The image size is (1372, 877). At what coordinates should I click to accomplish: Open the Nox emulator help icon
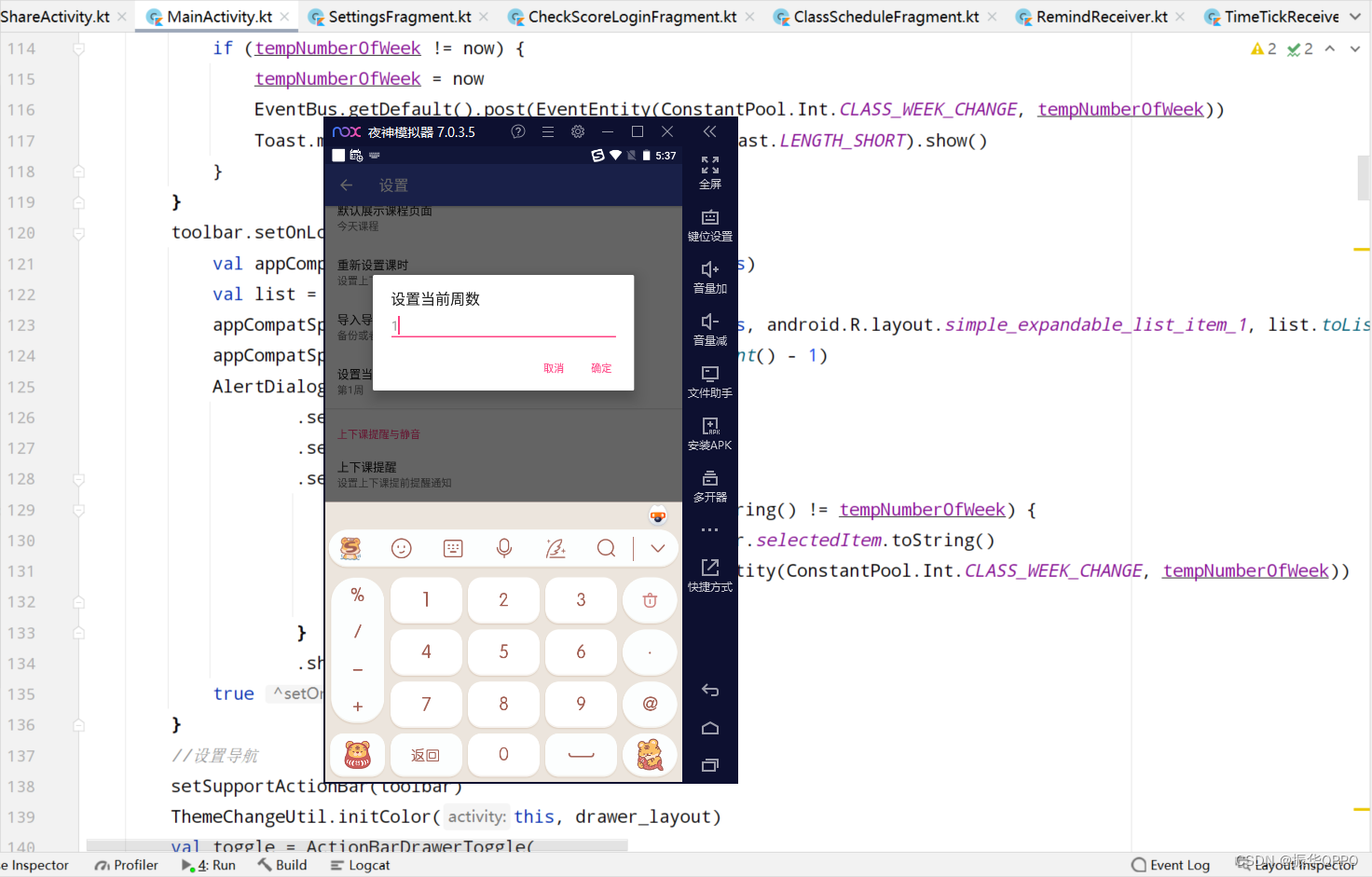[x=518, y=131]
